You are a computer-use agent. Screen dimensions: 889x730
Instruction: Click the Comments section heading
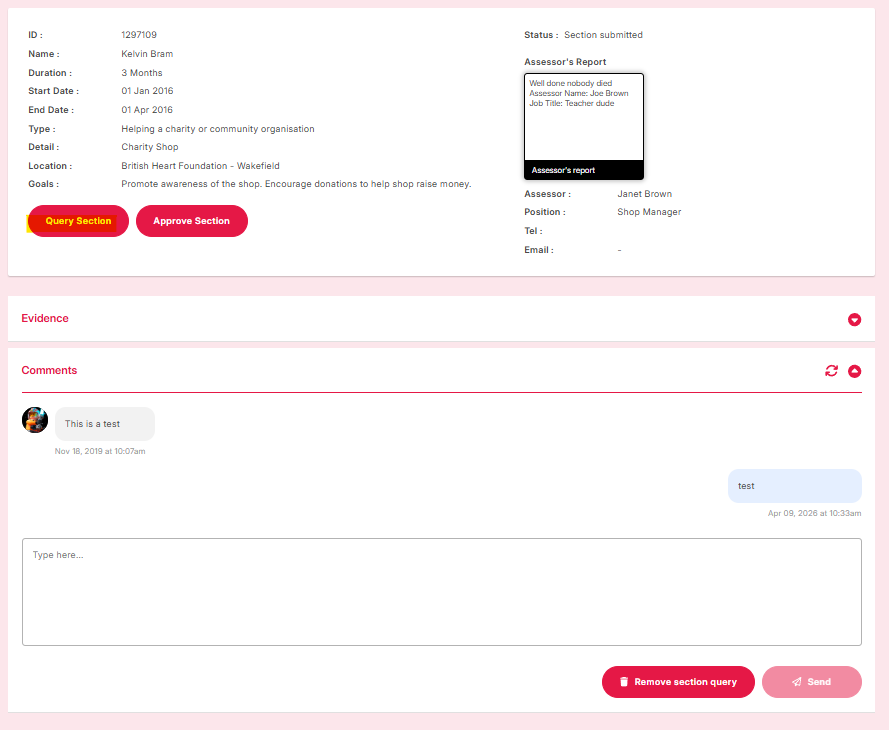tap(49, 370)
